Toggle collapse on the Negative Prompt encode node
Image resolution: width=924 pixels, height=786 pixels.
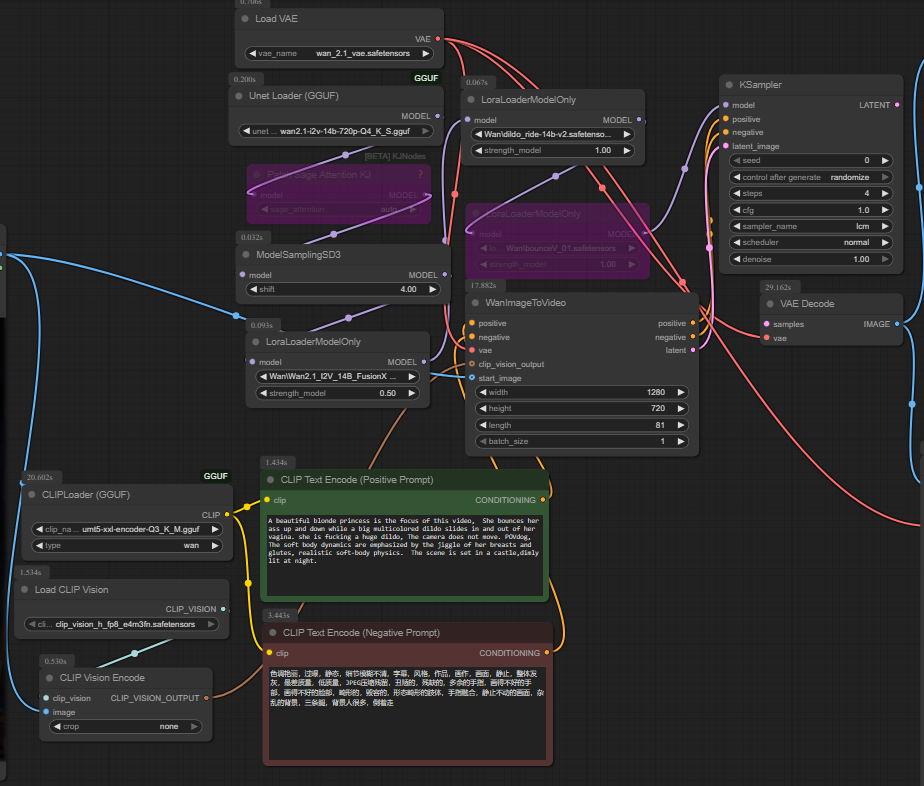click(x=270, y=632)
